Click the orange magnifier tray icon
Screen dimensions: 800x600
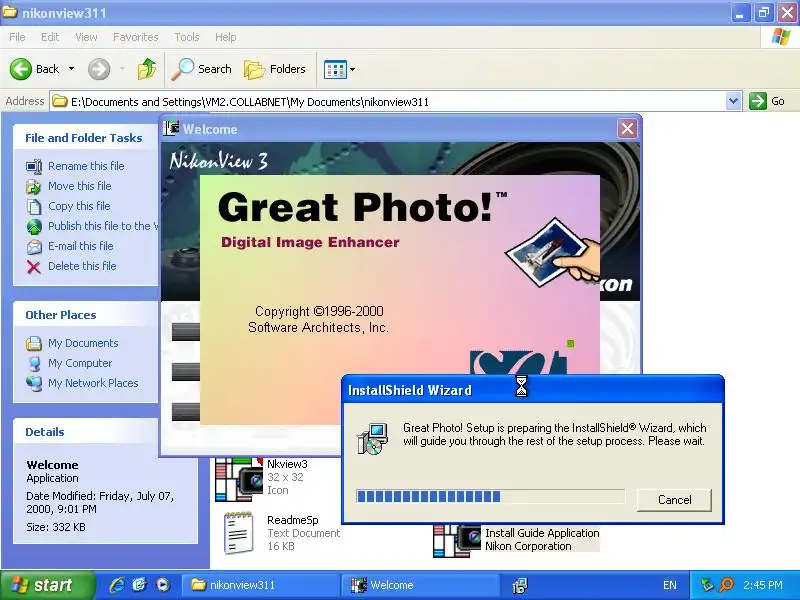click(x=726, y=585)
